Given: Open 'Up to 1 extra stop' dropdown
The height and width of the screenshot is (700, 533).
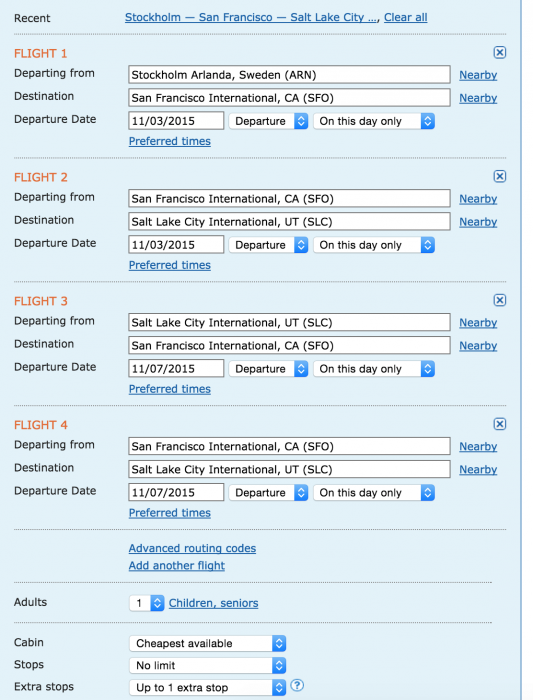Looking at the screenshot, I should click(x=208, y=688).
